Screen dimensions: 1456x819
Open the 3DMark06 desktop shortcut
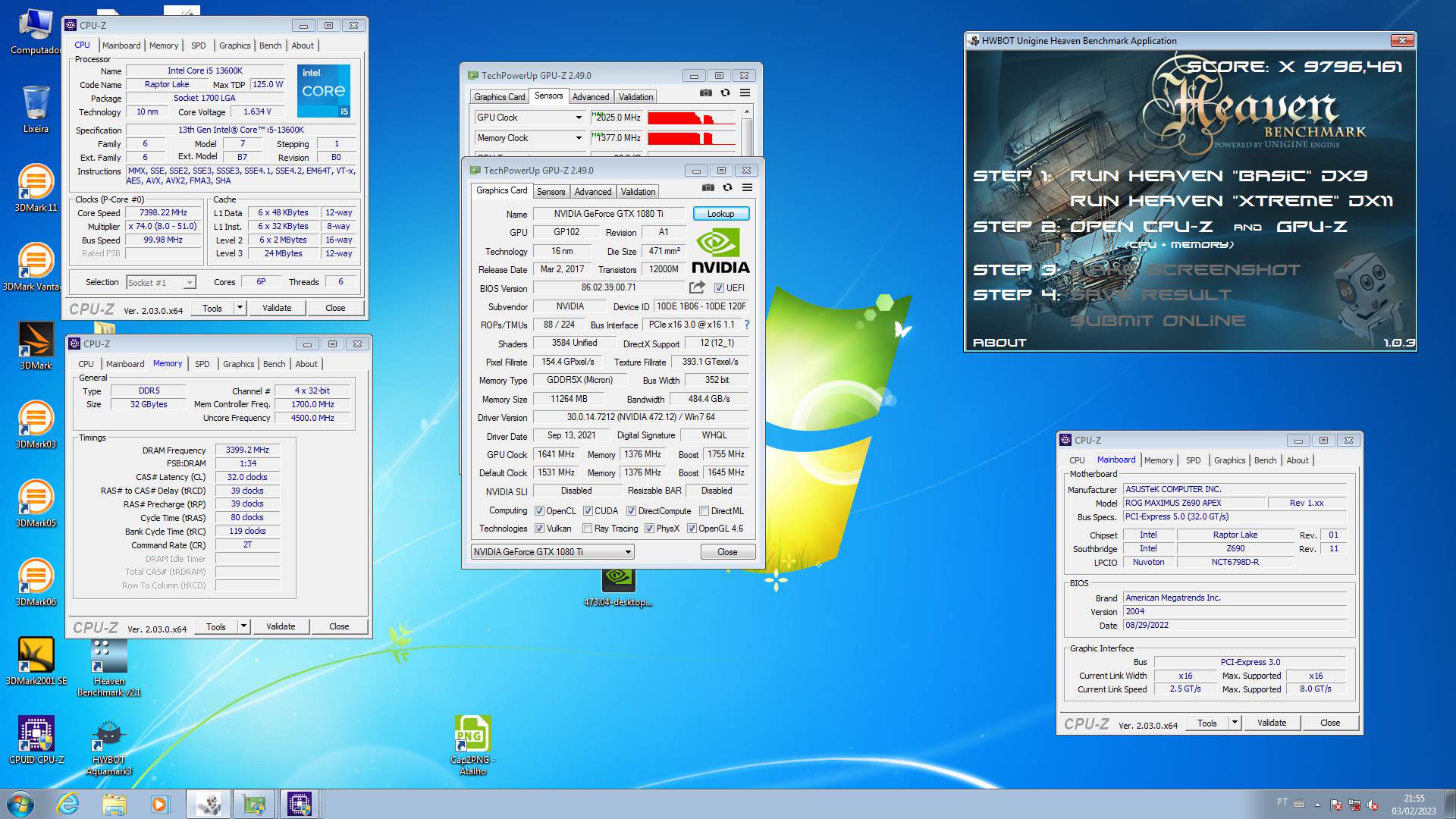tap(36, 582)
